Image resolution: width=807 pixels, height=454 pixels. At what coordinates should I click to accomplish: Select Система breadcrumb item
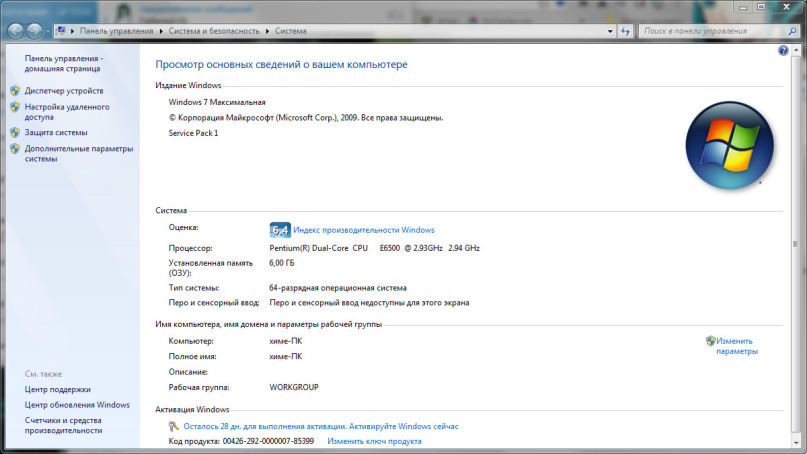[290, 31]
